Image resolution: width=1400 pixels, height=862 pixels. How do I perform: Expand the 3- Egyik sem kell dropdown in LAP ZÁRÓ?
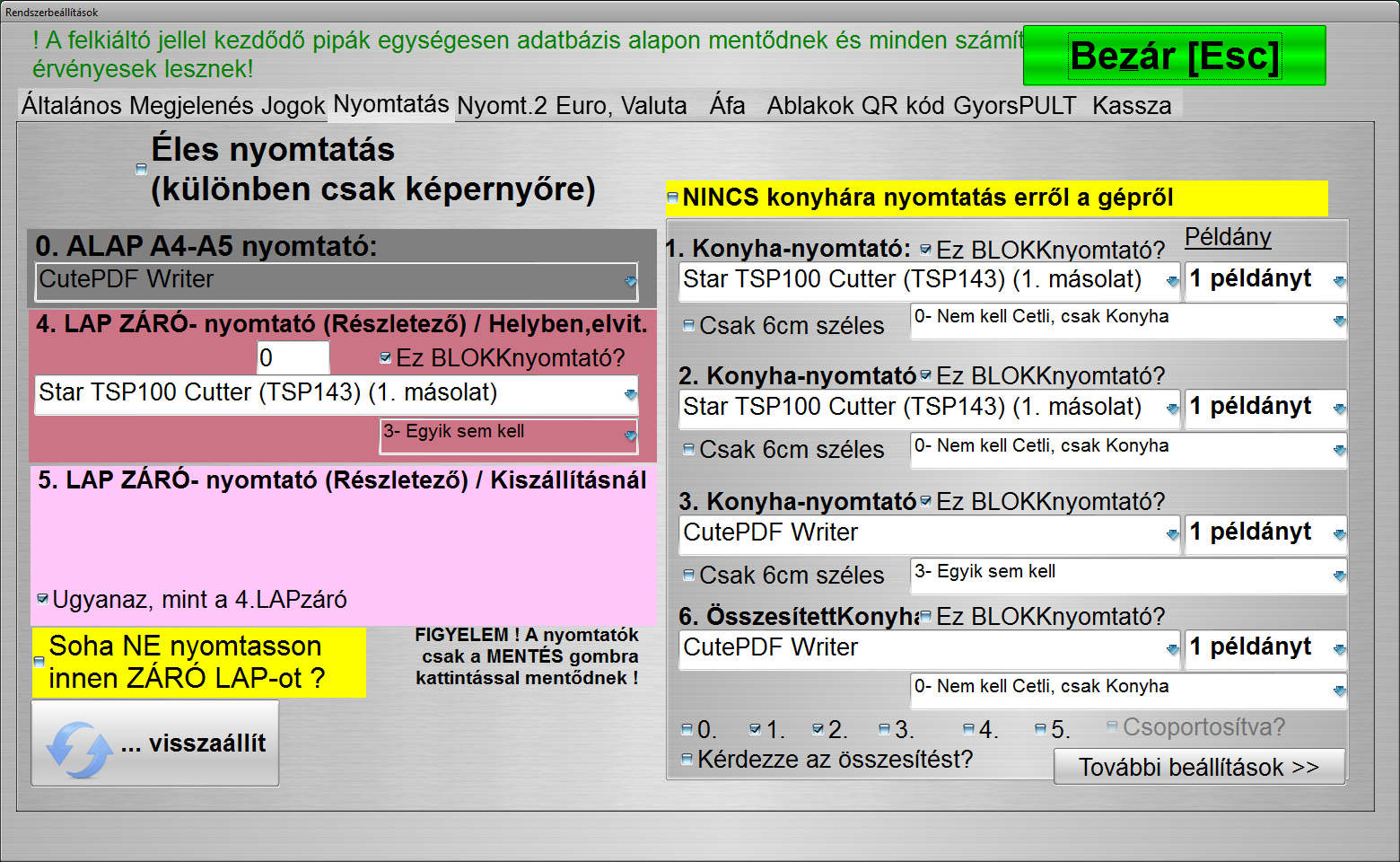click(630, 435)
